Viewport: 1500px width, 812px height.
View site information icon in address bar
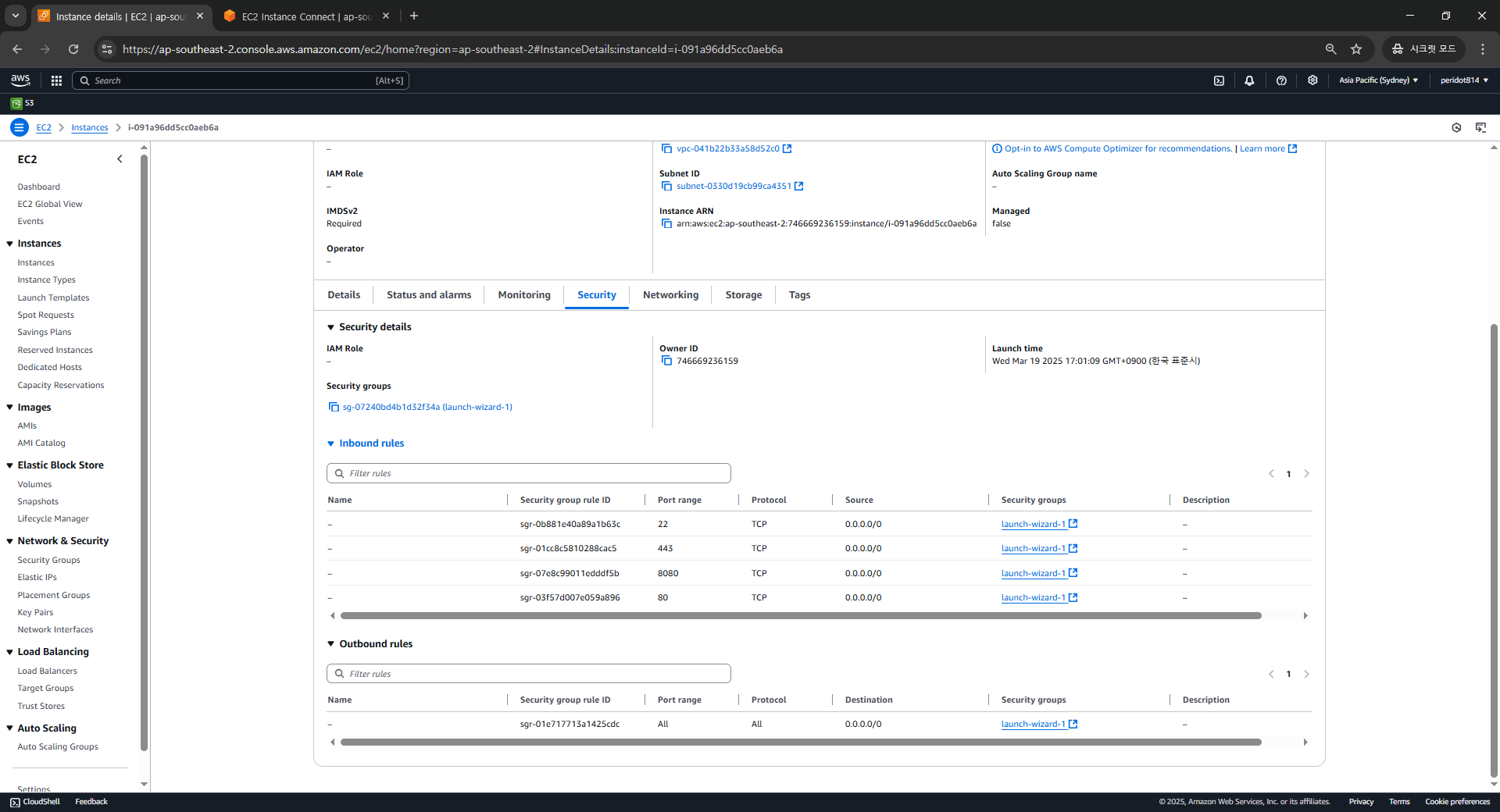pyautogui.click(x=107, y=49)
